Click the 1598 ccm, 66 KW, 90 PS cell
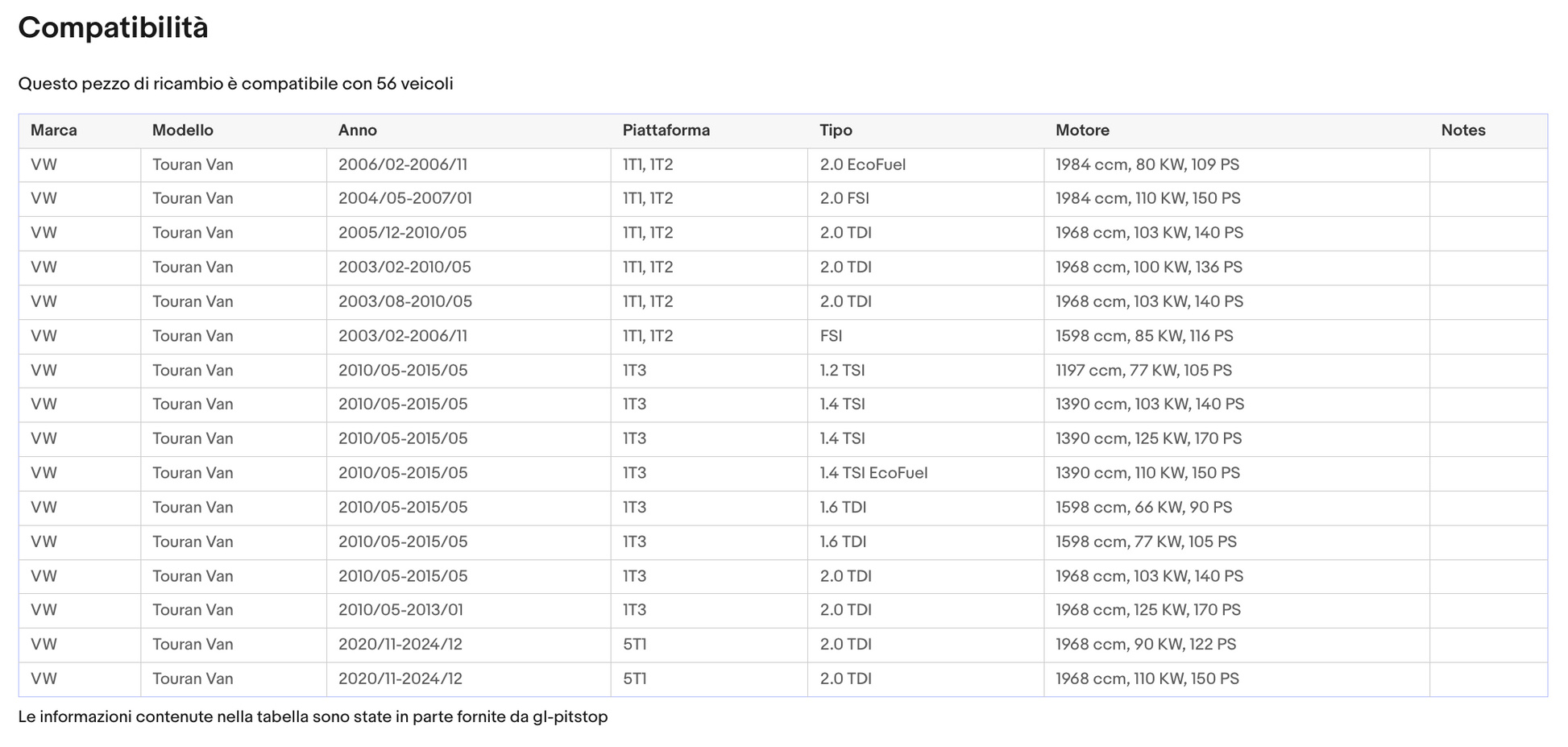 1237,508
